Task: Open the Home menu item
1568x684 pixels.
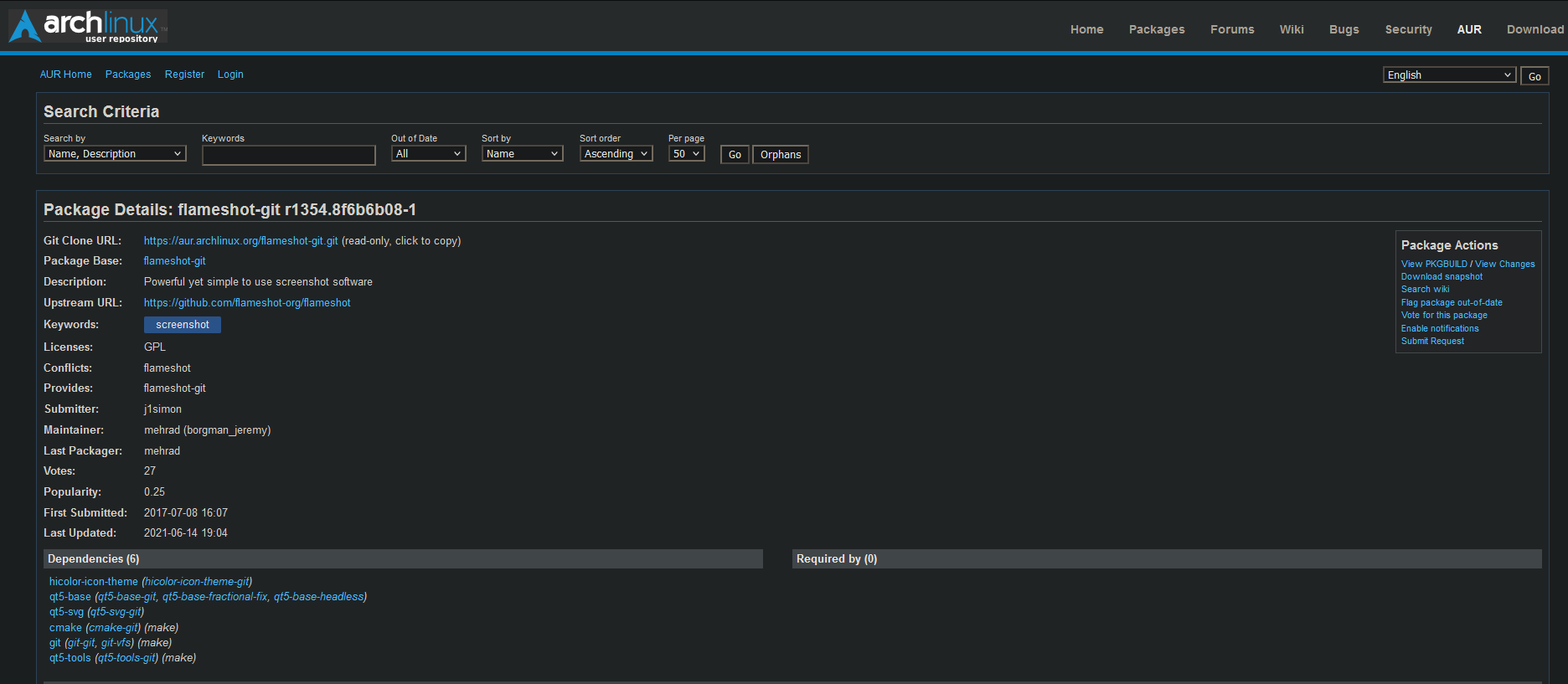Action: [1086, 29]
